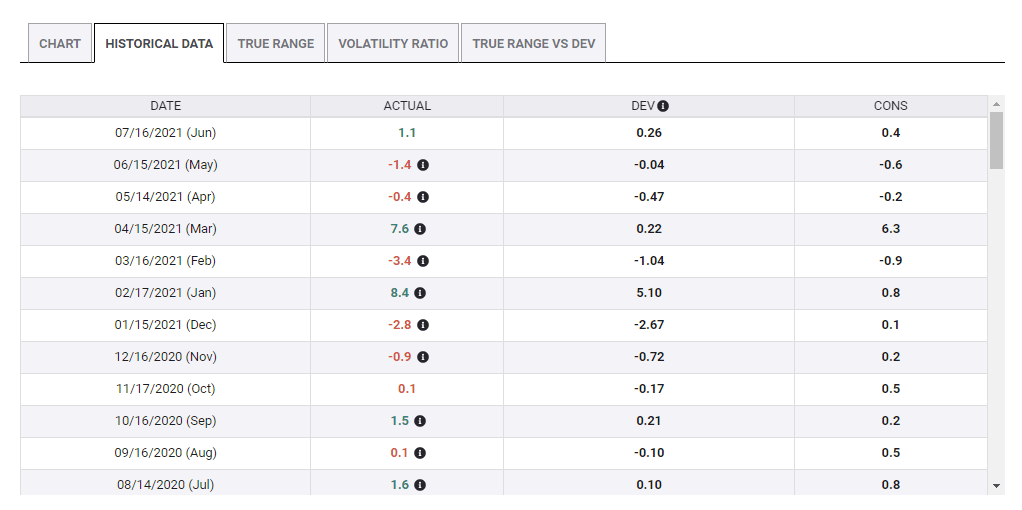The height and width of the screenshot is (510, 1022).
Task: Select the Volatility Ratio tab
Action: click(x=393, y=44)
